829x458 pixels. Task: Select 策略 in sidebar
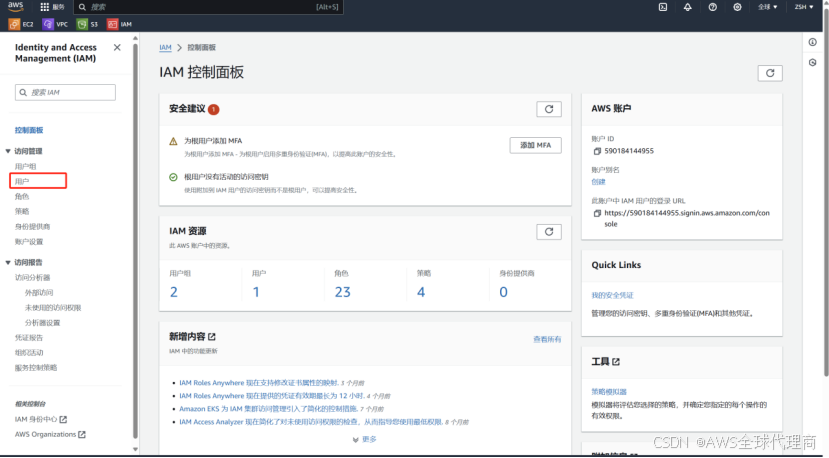[x=22, y=212]
